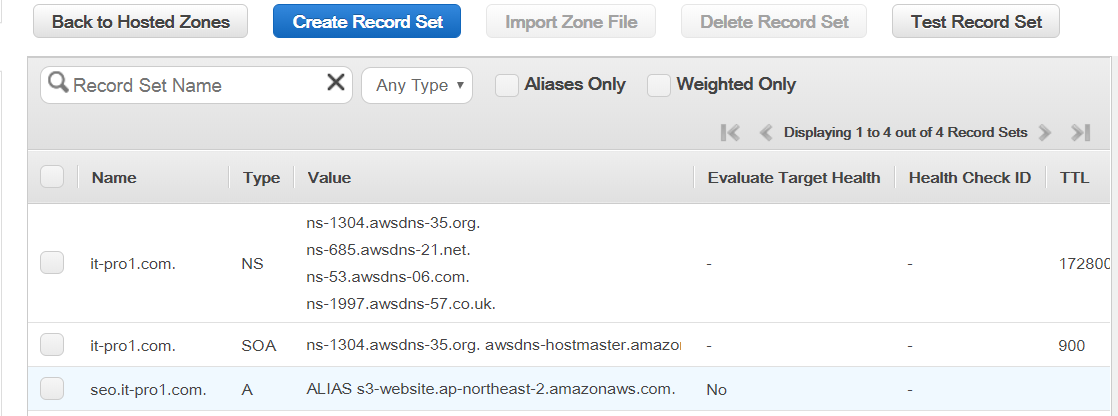The width and height of the screenshot is (1118, 416).
Task: Open the Any Type dropdown
Action: [417, 86]
